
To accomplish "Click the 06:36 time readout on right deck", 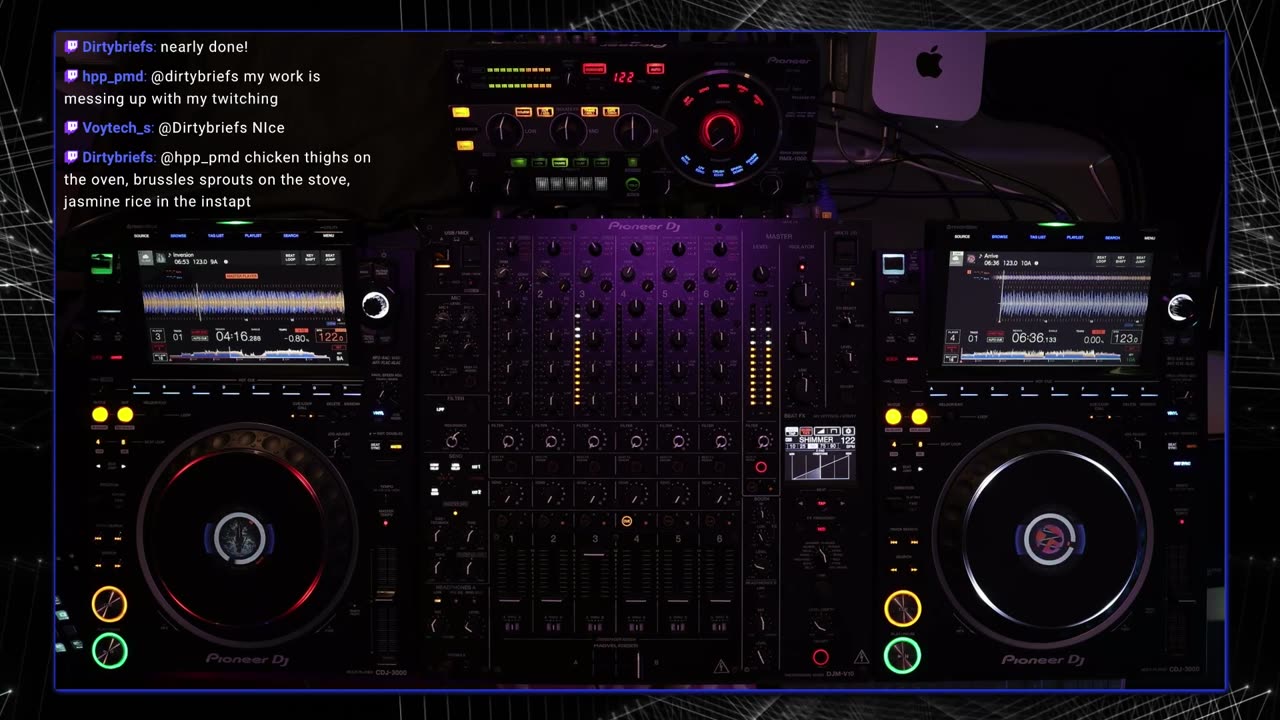I will pos(1032,339).
